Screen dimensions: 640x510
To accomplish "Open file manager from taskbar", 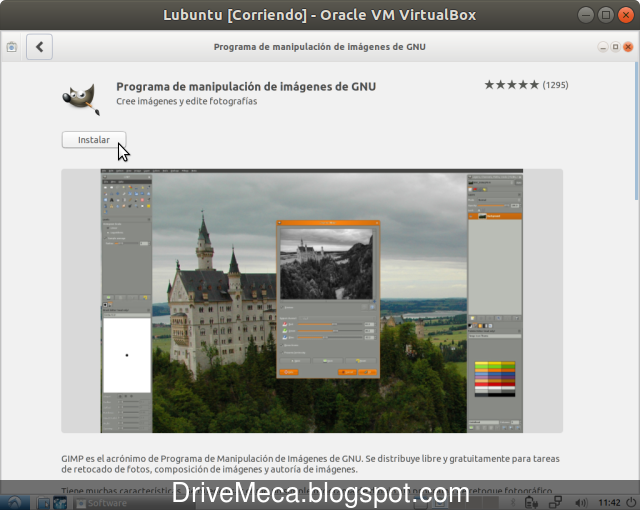I will 43,503.
